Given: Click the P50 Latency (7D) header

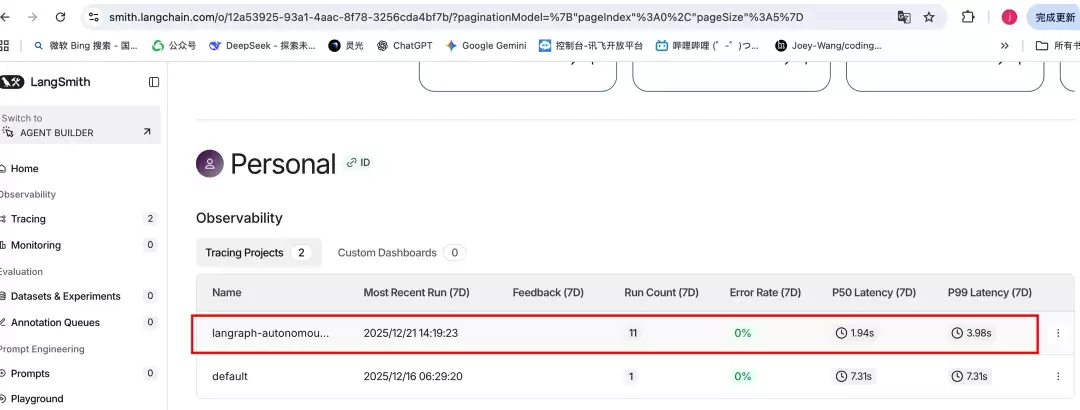Looking at the screenshot, I should pos(873,292).
